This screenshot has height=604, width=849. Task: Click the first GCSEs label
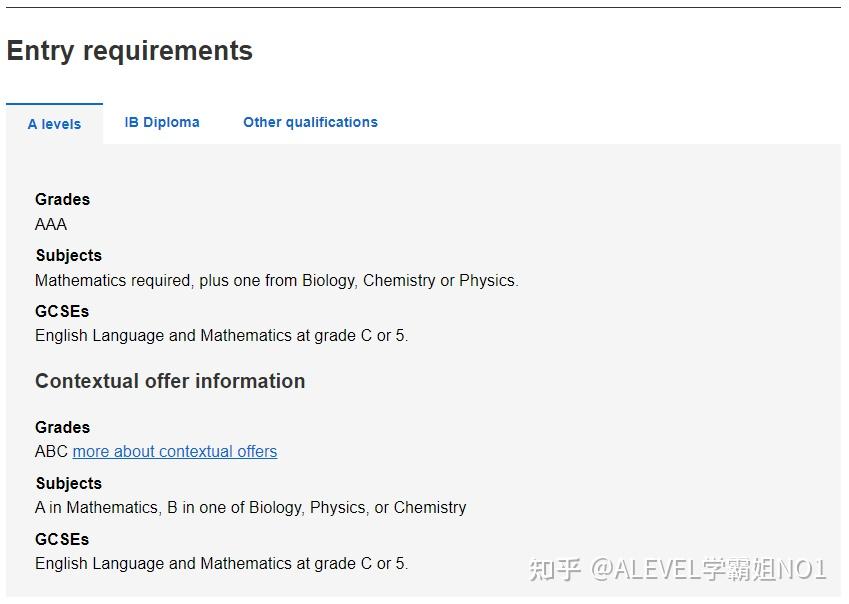(x=62, y=311)
